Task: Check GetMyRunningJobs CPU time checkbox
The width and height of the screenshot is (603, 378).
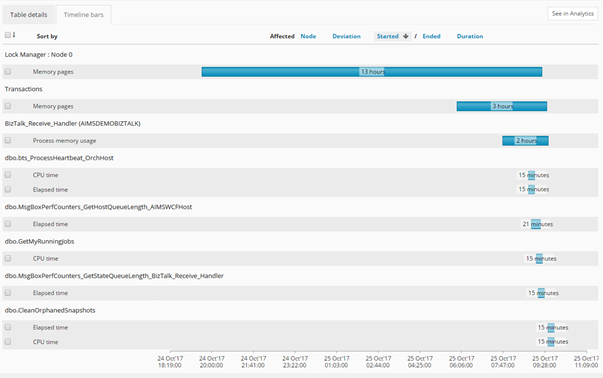Action: click(x=8, y=258)
